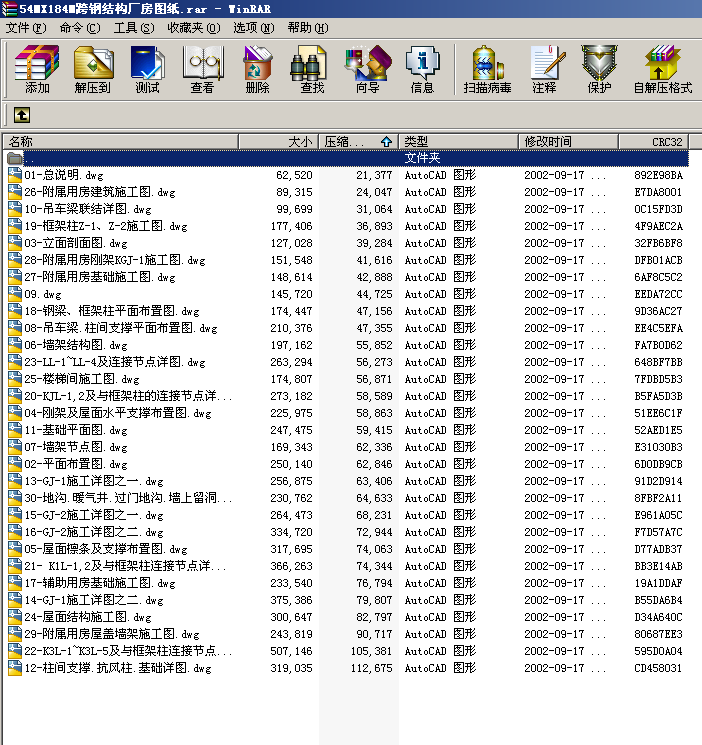The height and width of the screenshot is (745, 702).
Task: Sort by the 压缩 column header
Action: 358,142
